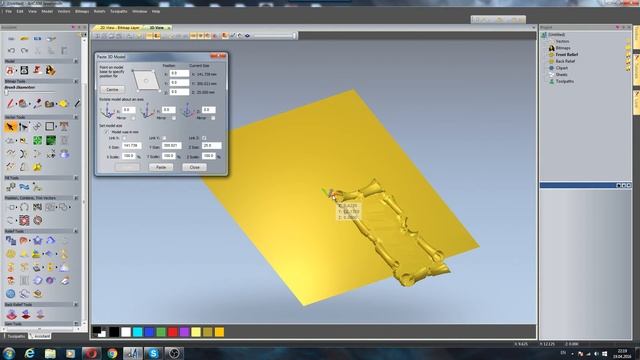Toggle the Mirror checkbox for Y rotation
640x360 pixels.
coord(173,118)
